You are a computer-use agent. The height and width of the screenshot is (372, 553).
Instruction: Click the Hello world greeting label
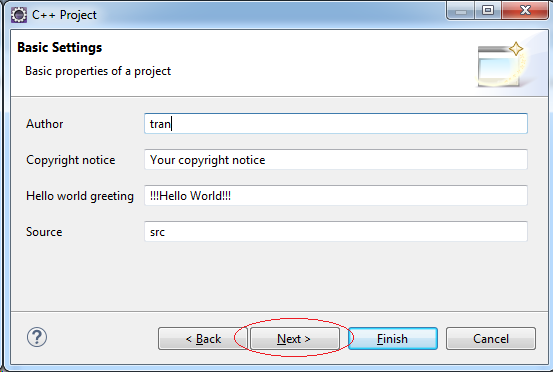(x=80, y=196)
